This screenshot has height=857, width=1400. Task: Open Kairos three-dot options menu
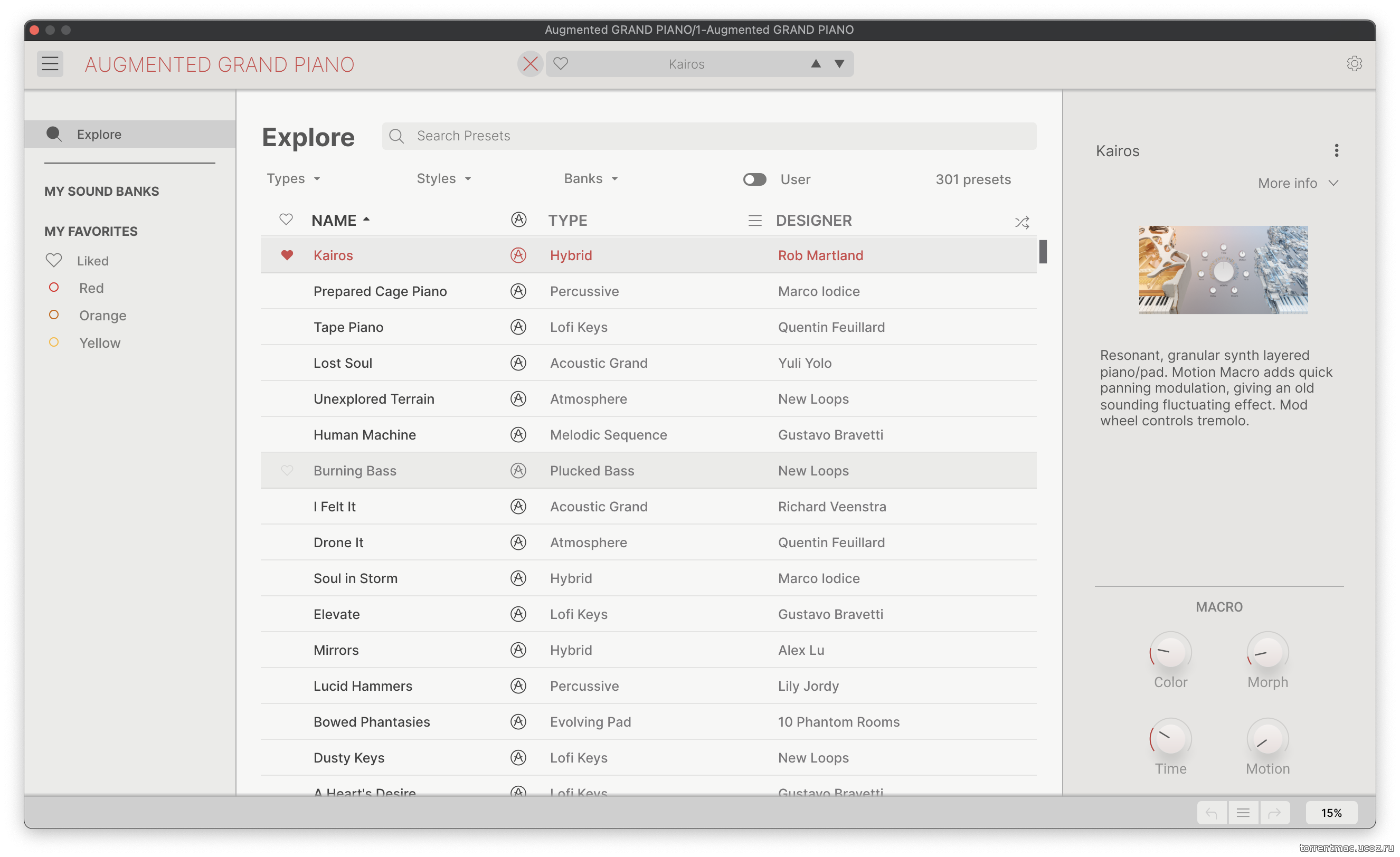1336,150
